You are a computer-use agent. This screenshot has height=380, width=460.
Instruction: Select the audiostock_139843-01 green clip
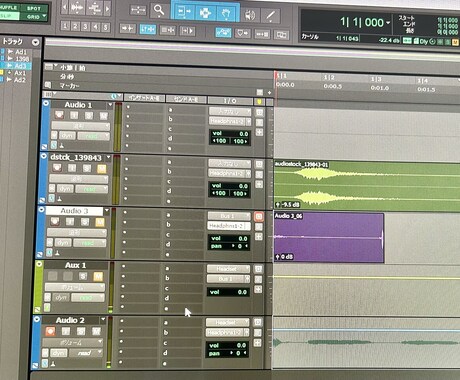click(367, 185)
